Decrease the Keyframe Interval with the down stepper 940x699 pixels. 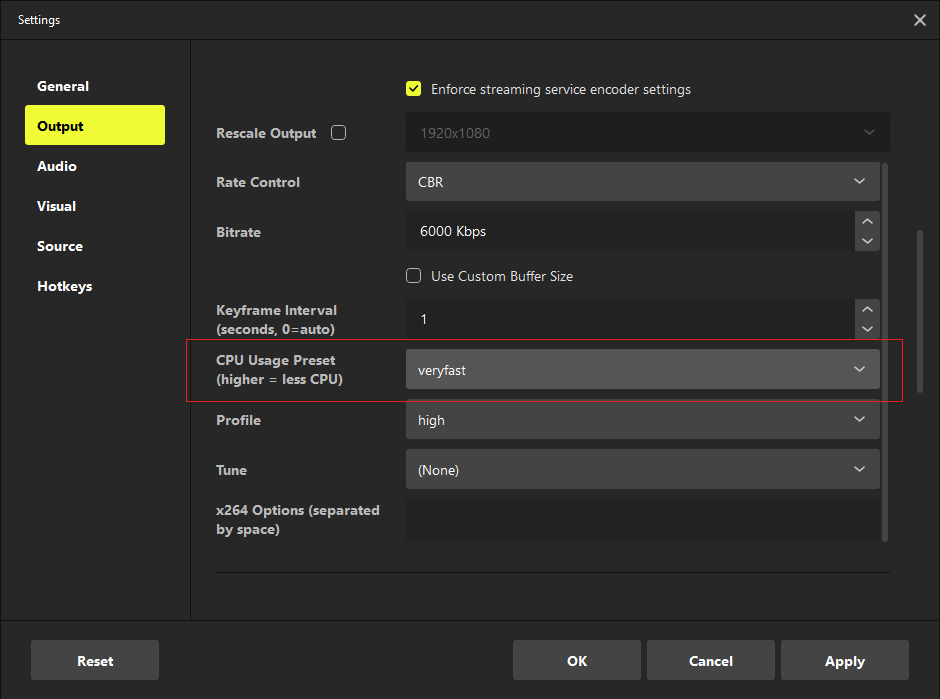pos(867,329)
